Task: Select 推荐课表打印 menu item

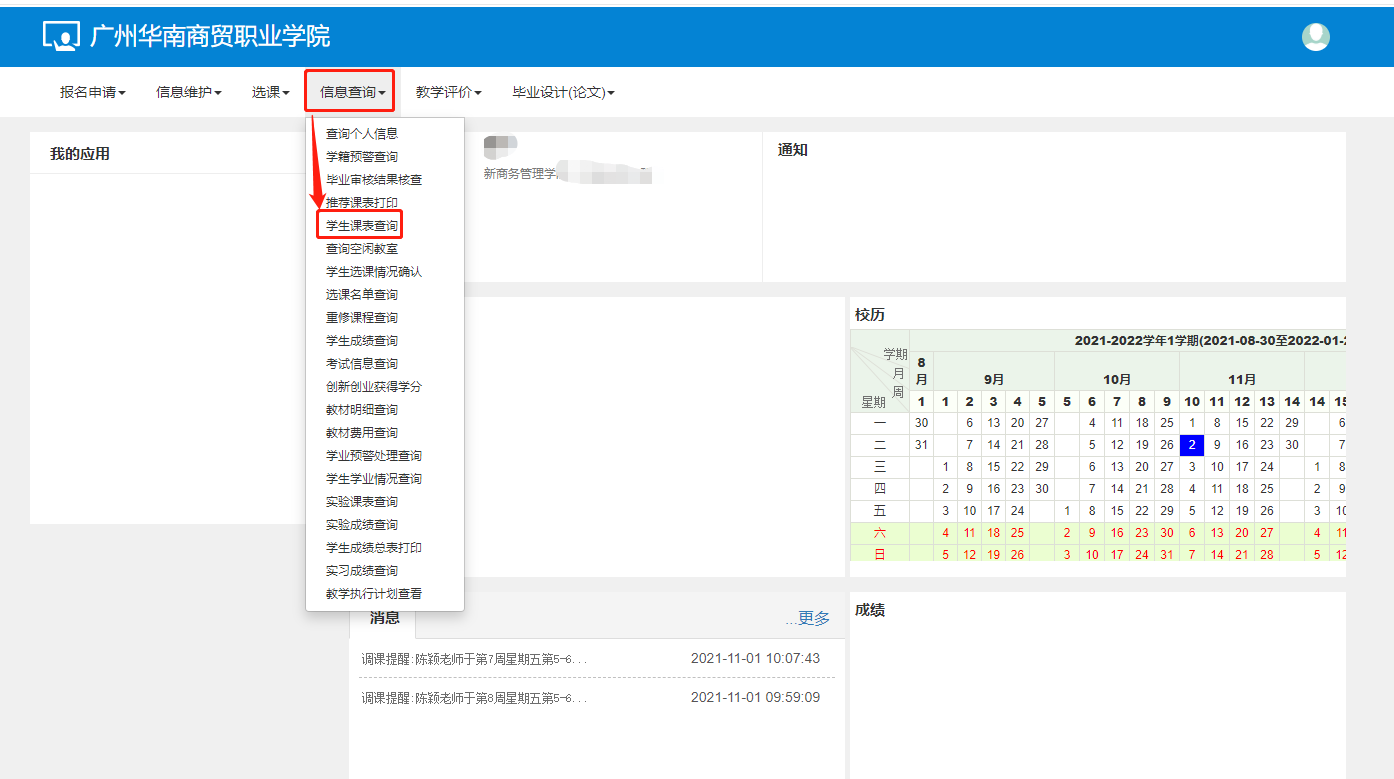Action: click(361, 203)
